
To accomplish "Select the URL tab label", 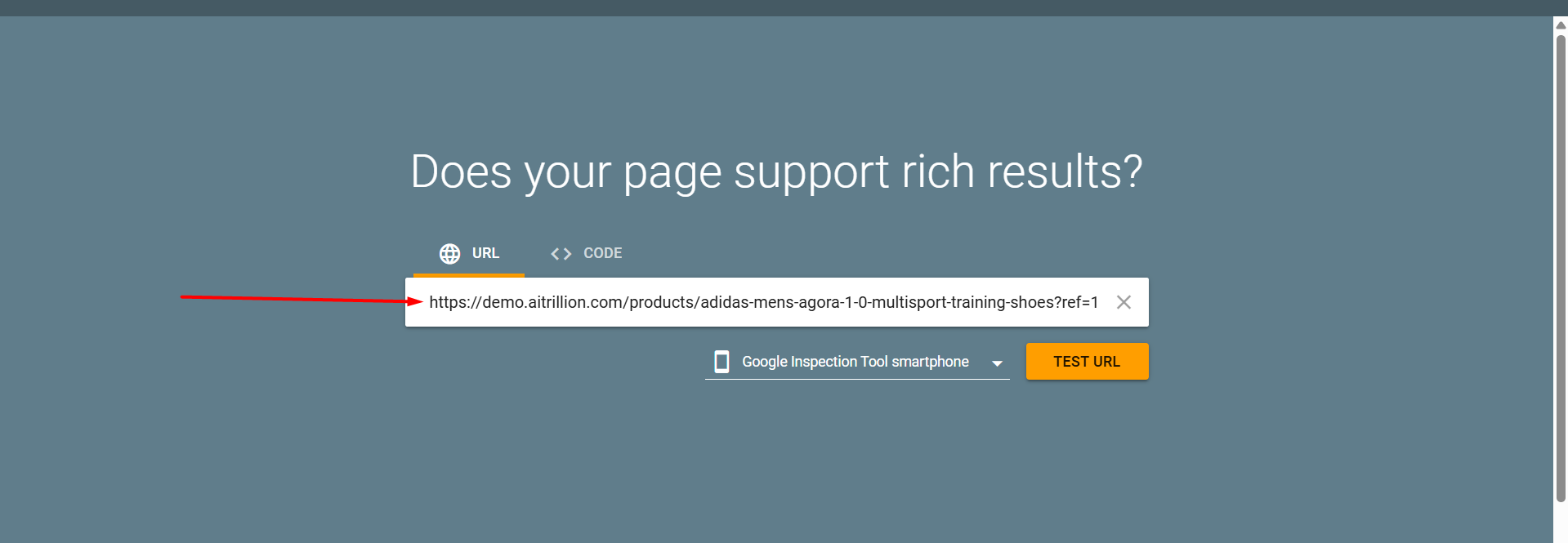I will coord(485,253).
